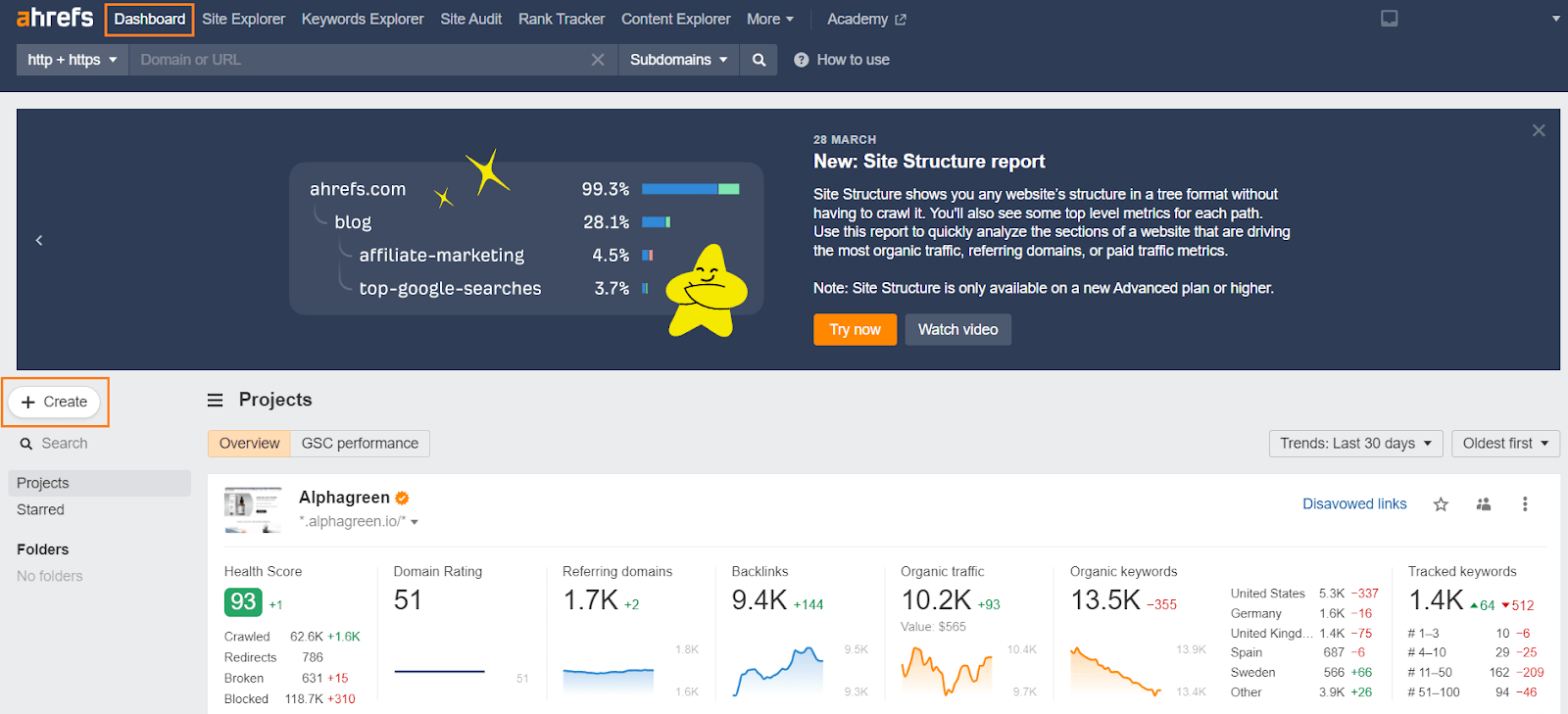Image resolution: width=1568 pixels, height=714 pixels.
Task: Click the Create button
Action: pyautogui.click(x=55, y=402)
